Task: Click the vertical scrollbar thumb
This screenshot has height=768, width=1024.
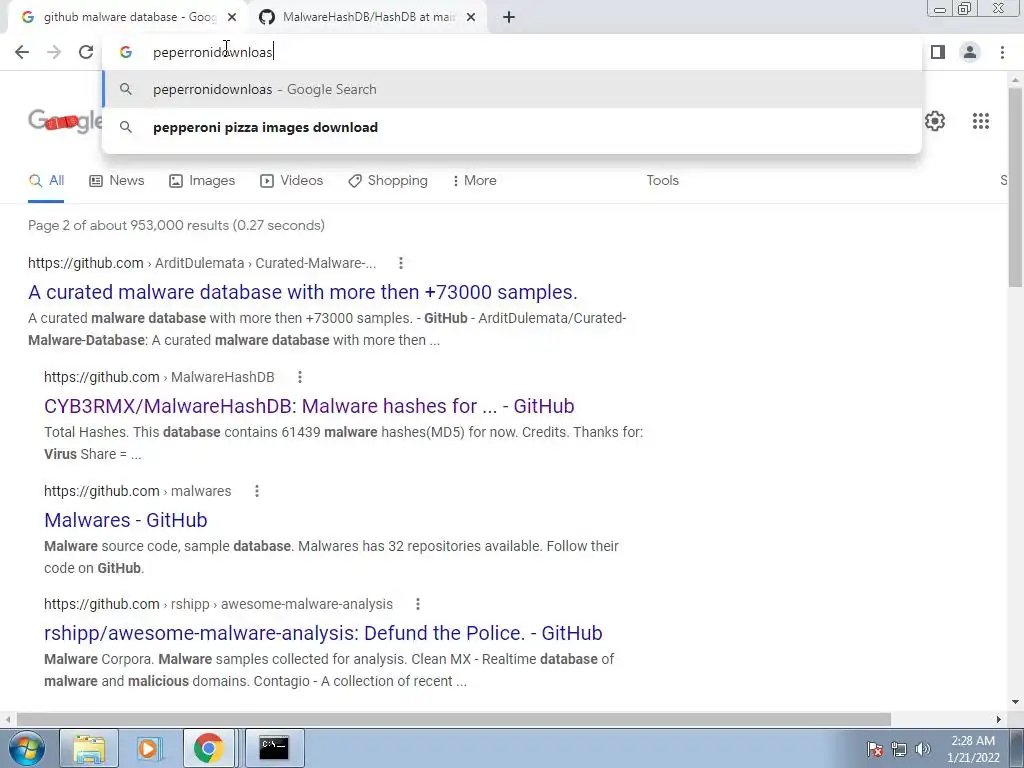Action: pyautogui.click(x=1015, y=185)
